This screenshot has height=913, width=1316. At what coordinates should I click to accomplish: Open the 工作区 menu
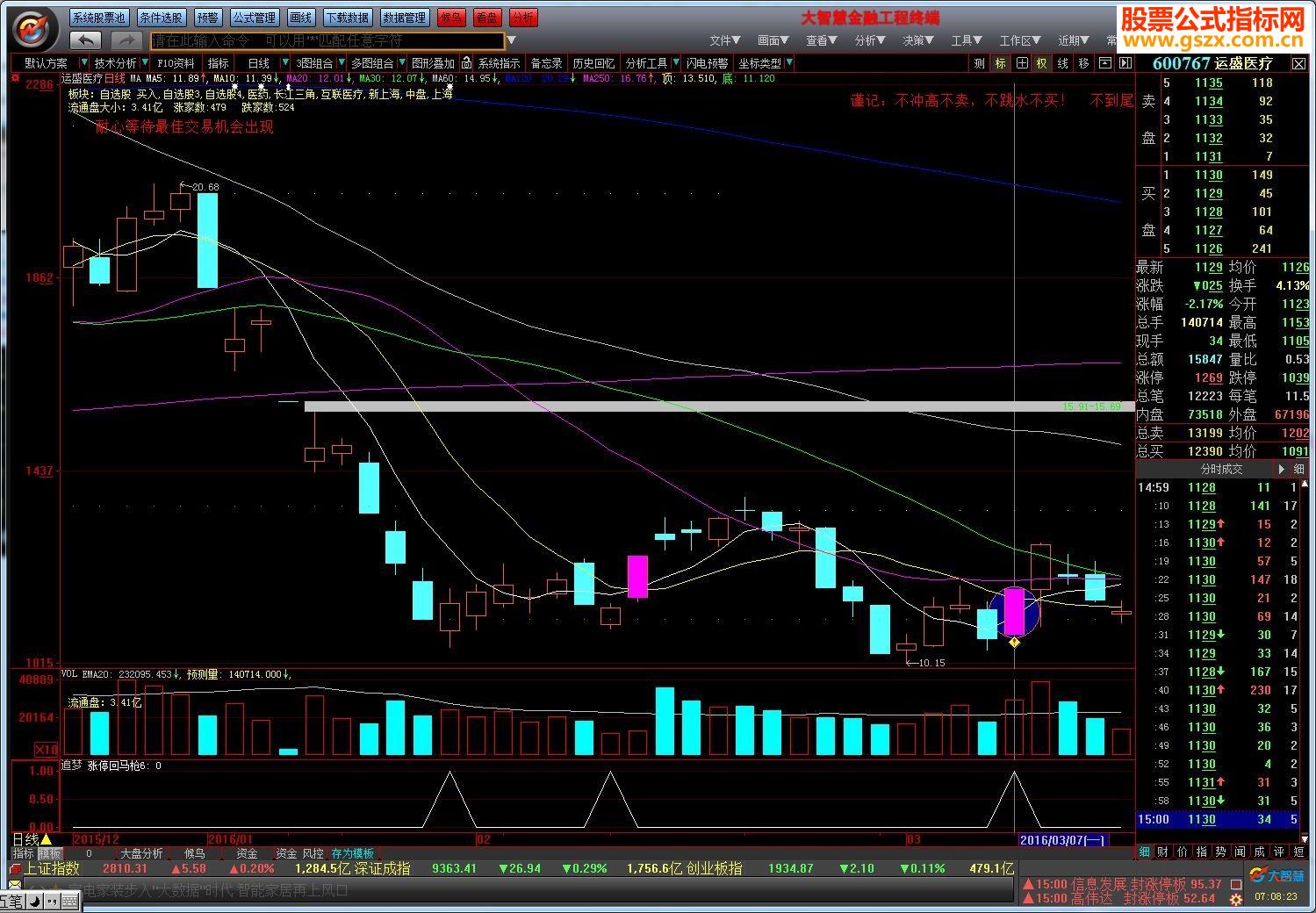click(x=1020, y=40)
